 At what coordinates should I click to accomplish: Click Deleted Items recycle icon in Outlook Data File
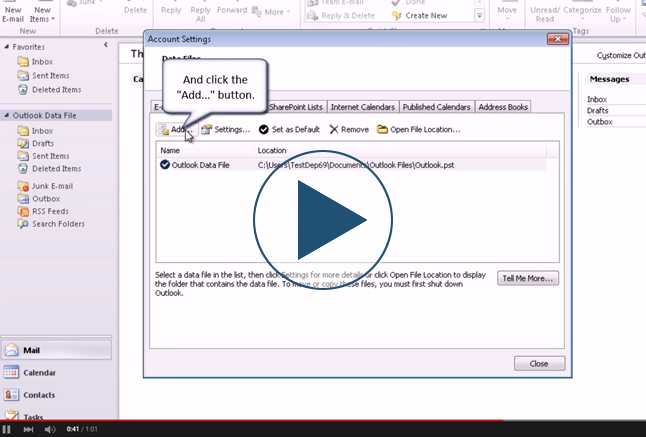pyautogui.click(x=23, y=169)
